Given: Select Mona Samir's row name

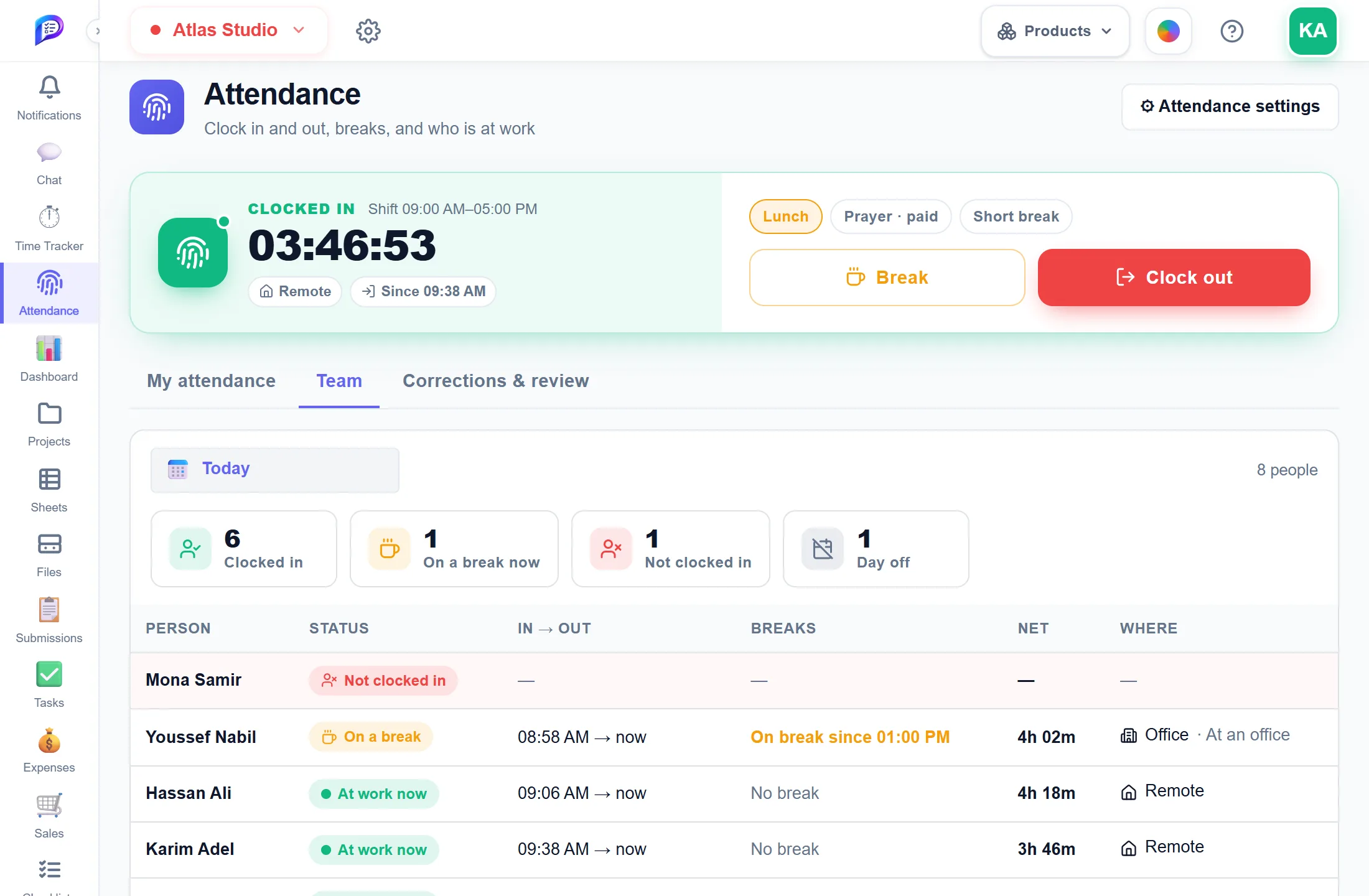Looking at the screenshot, I should pyautogui.click(x=194, y=679).
